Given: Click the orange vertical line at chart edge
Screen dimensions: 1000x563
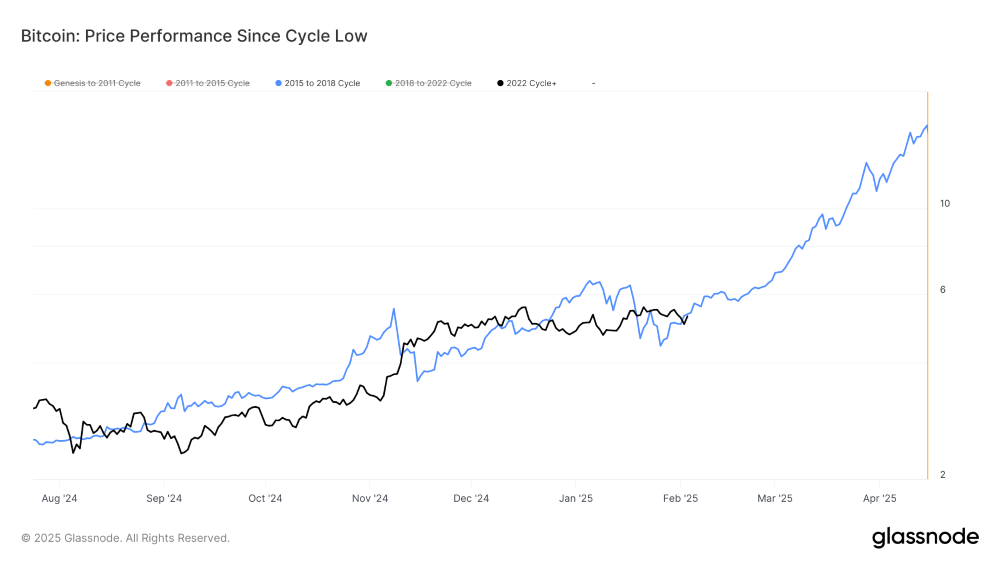Looking at the screenshot, I should tap(929, 300).
